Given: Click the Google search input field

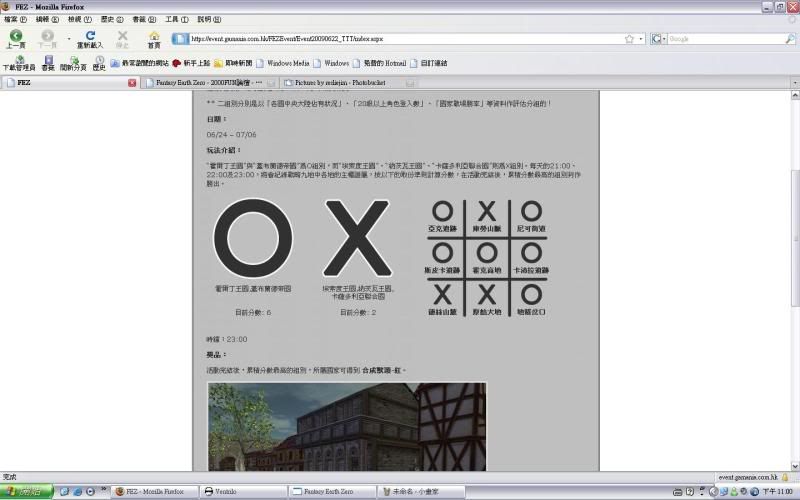Looking at the screenshot, I should point(720,39).
